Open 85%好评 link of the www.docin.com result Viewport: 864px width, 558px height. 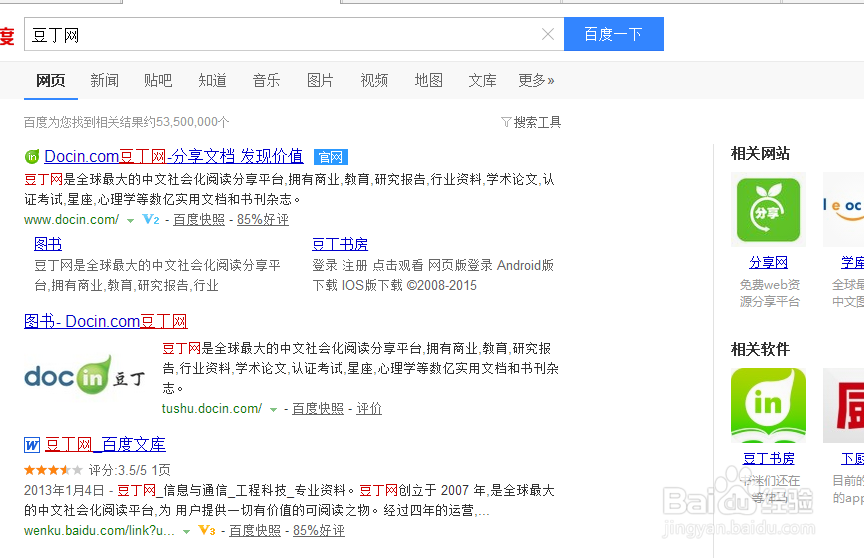point(263,220)
